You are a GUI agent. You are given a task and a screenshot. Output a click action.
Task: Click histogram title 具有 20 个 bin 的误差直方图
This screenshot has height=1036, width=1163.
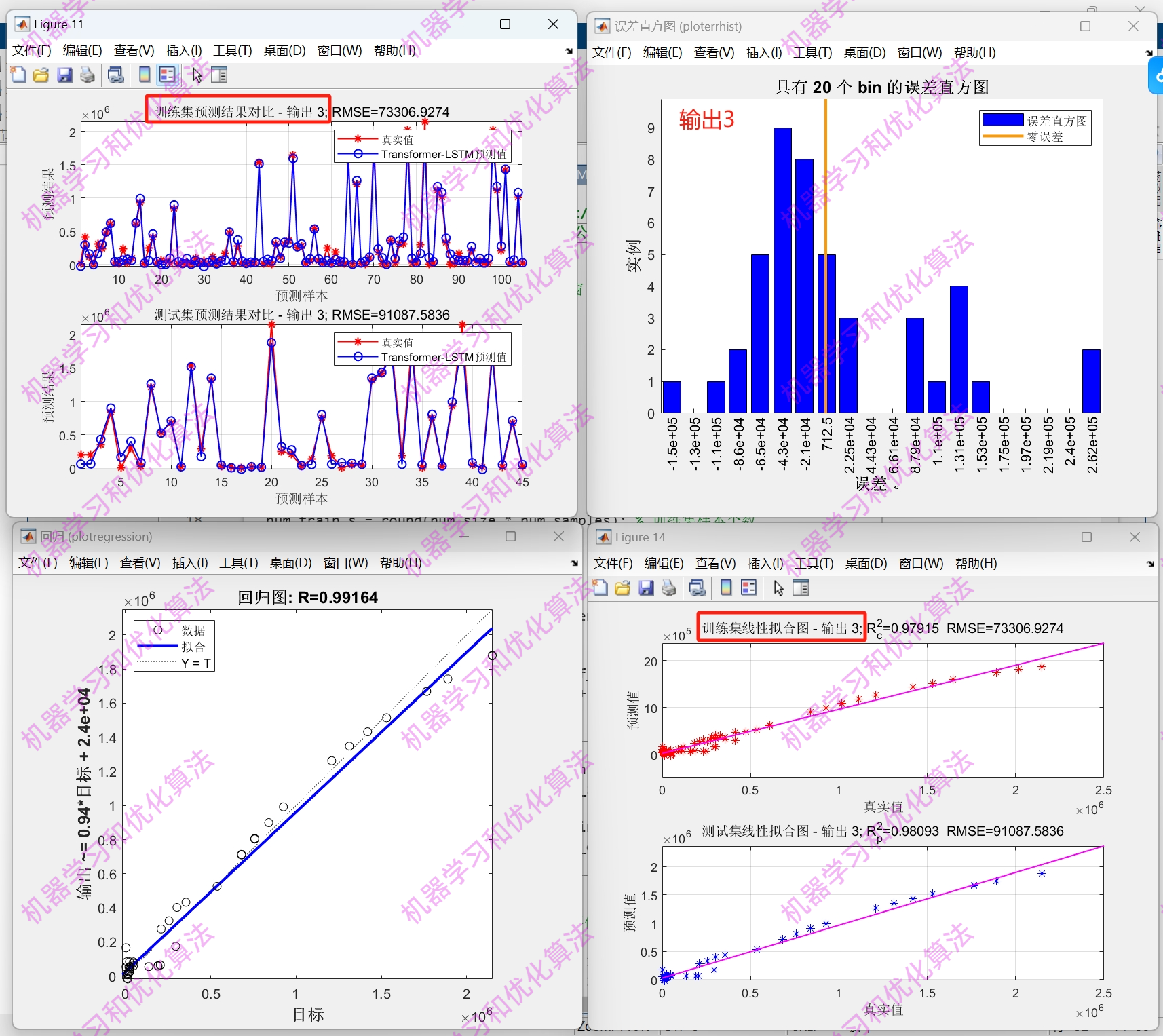(x=881, y=88)
